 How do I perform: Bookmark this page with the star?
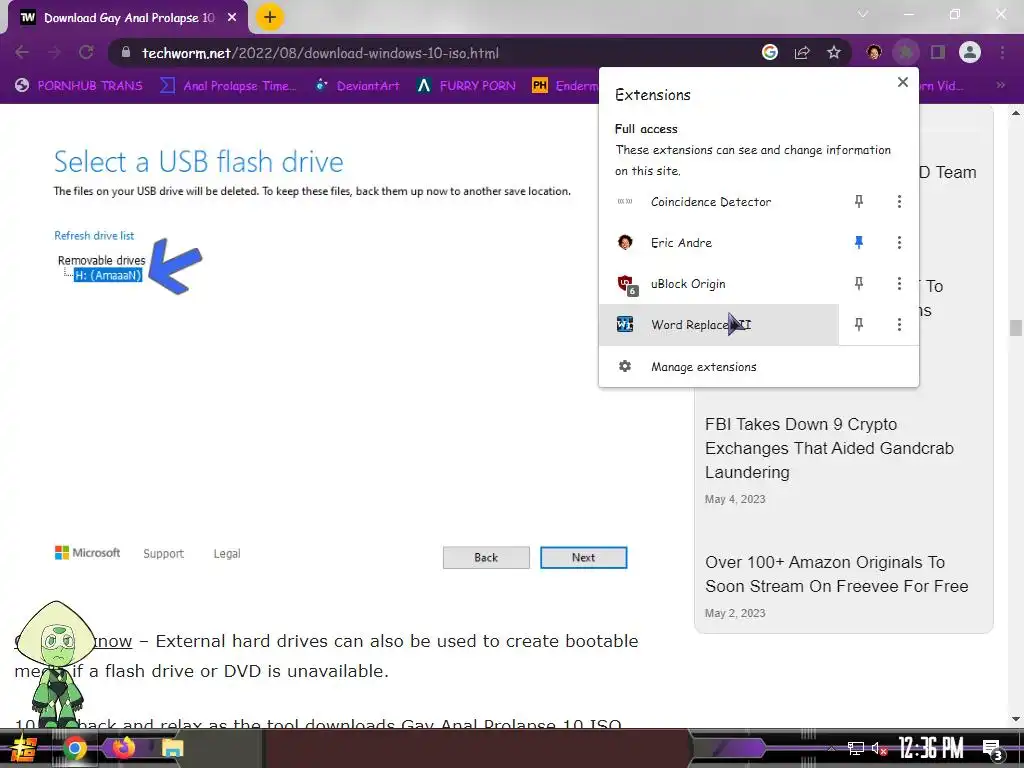(834, 52)
